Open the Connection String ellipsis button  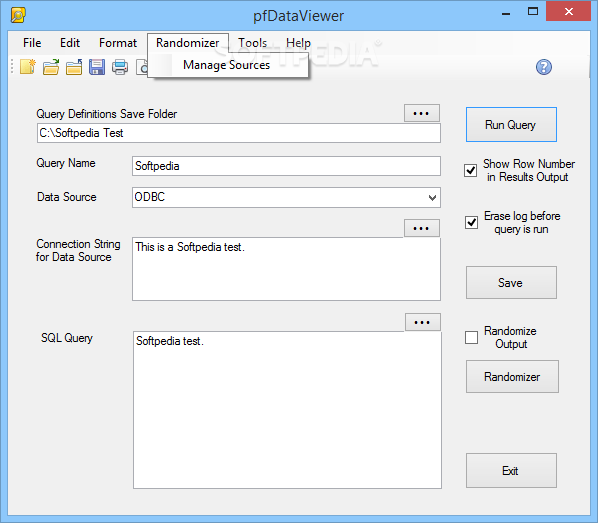click(x=421, y=228)
